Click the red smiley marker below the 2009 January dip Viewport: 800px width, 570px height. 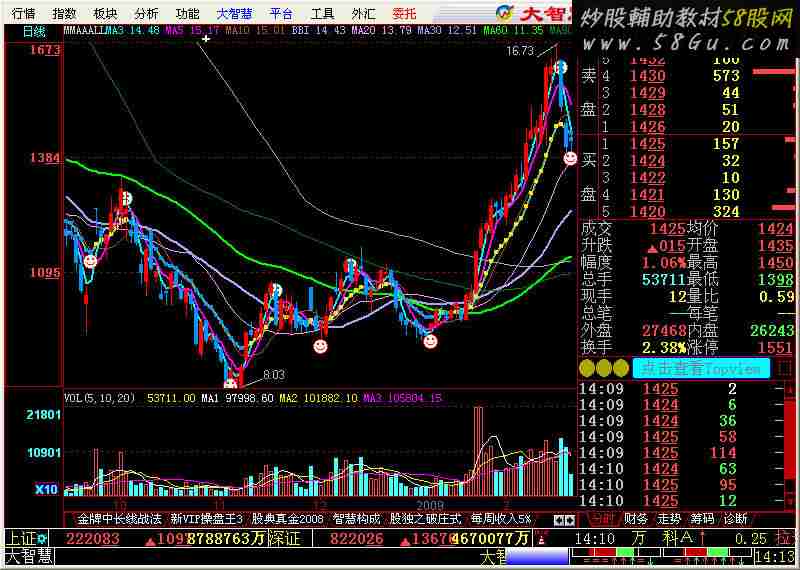click(x=431, y=341)
